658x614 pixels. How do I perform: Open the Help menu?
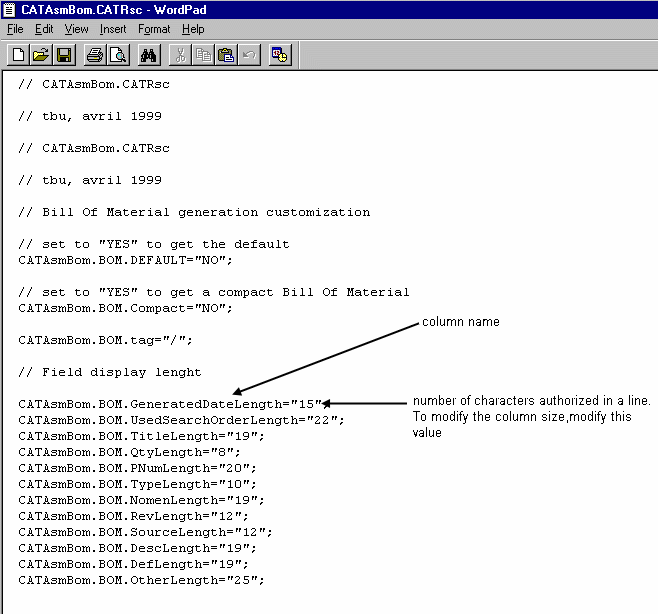[x=193, y=29]
